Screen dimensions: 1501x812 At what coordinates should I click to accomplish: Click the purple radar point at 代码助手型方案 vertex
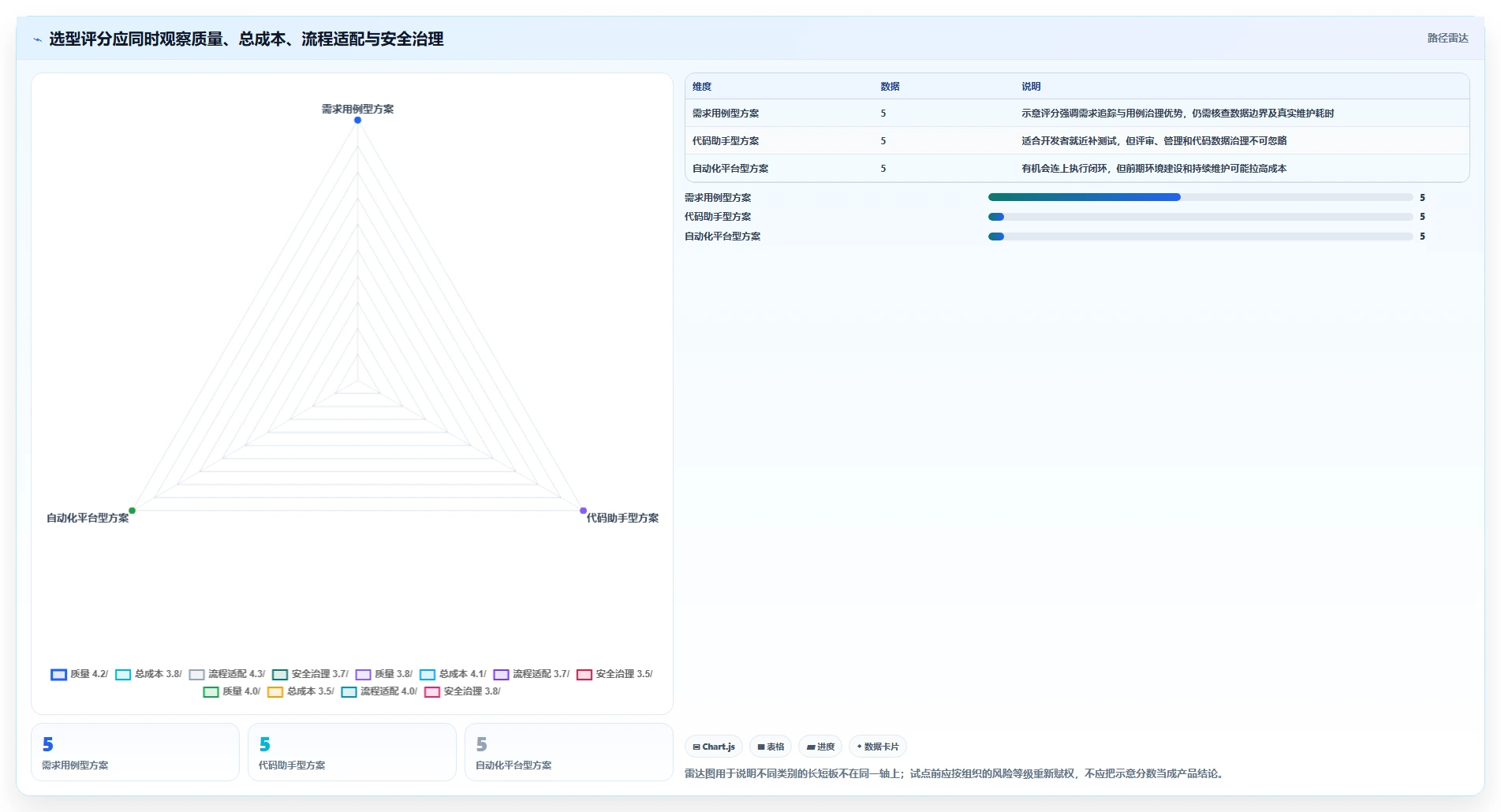click(x=584, y=511)
